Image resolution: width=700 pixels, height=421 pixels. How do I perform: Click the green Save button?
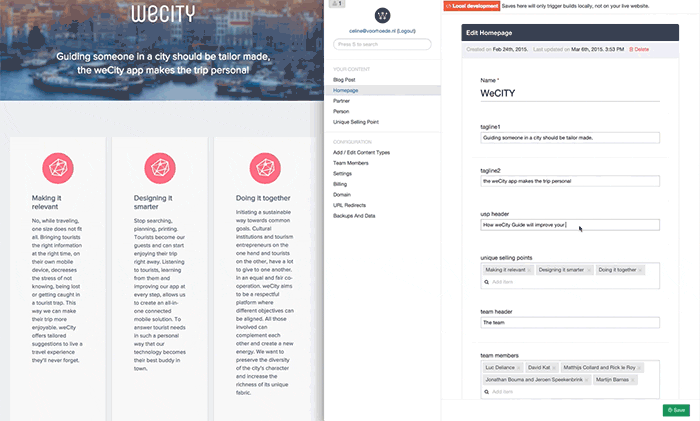676,410
